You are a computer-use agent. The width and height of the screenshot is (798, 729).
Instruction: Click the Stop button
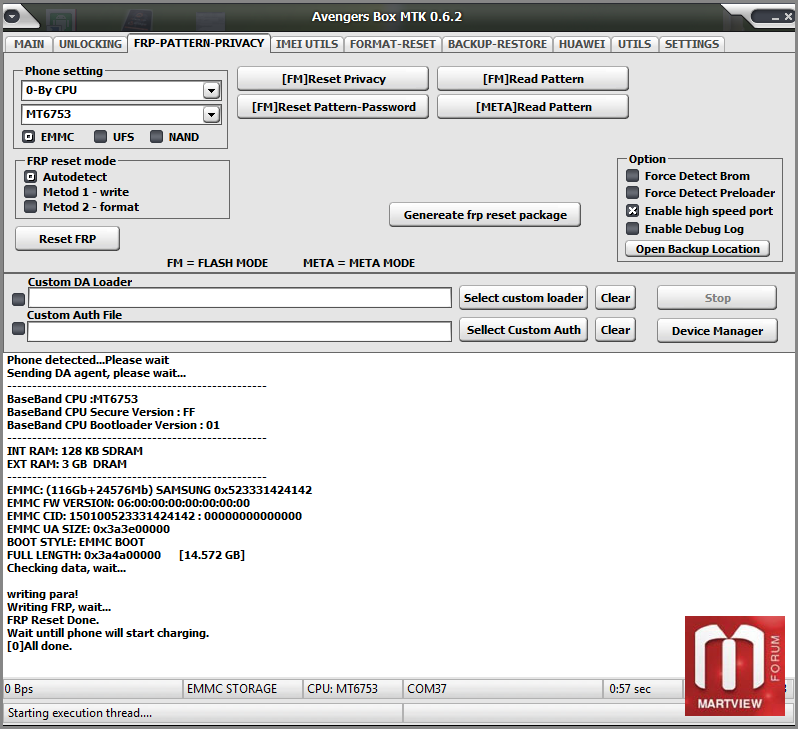(717, 298)
